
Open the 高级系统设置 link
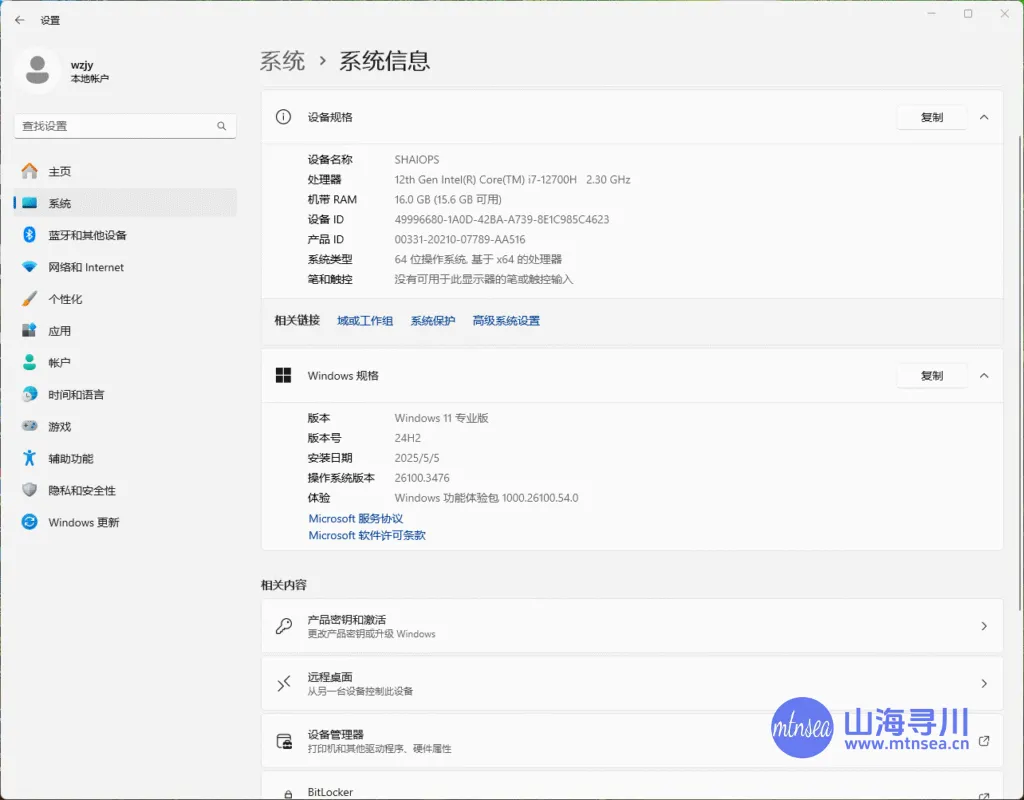tap(506, 321)
